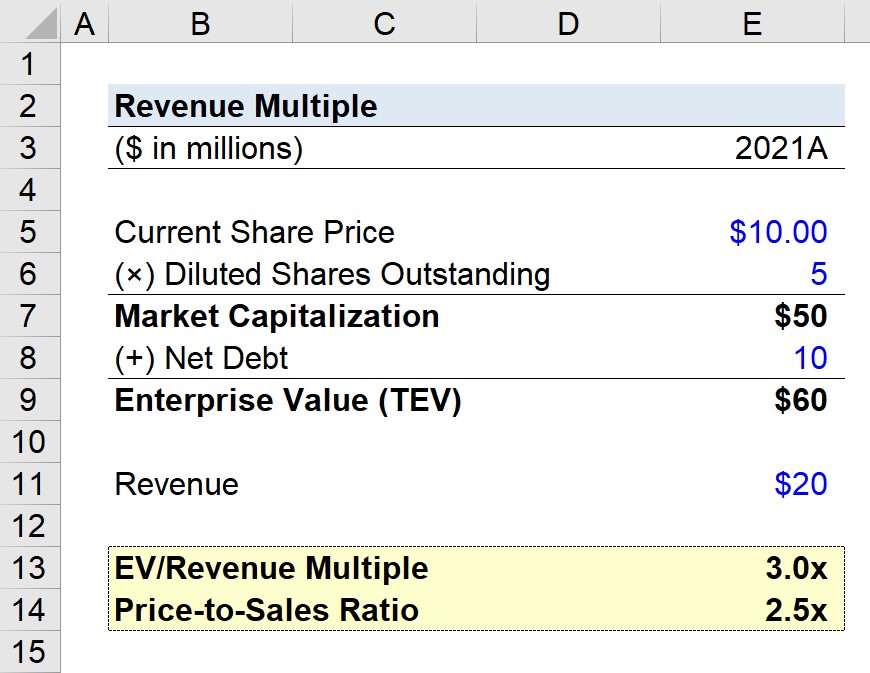This screenshot has width=870, height=673.
Task: Select row 15 header
Action: pos(30,652)
